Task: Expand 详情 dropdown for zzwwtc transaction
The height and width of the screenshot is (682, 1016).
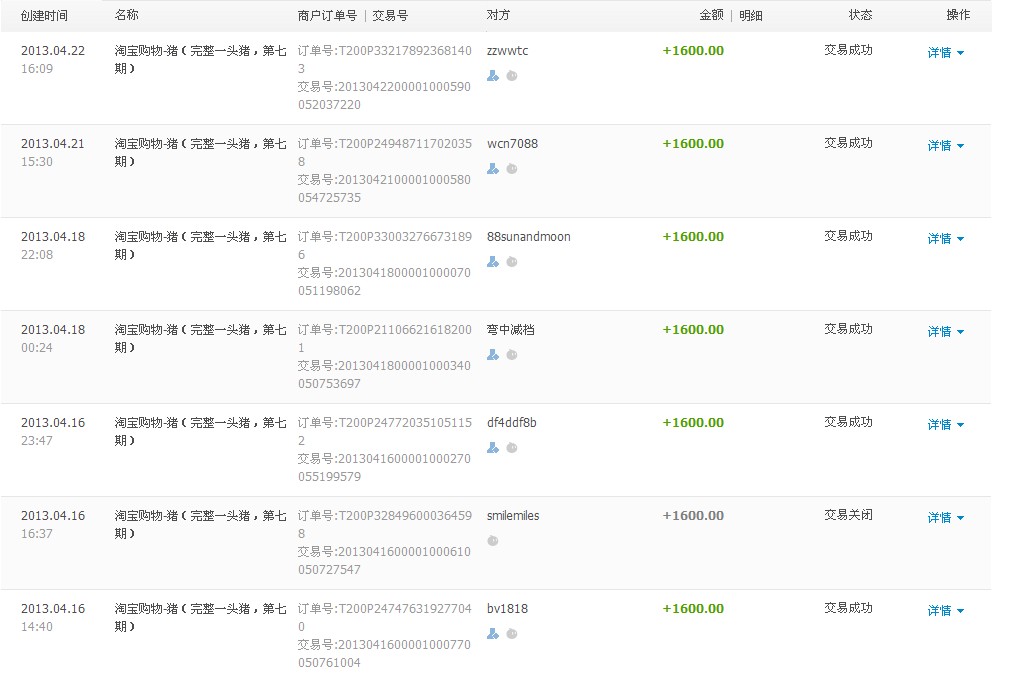Action: pos(945,53)
